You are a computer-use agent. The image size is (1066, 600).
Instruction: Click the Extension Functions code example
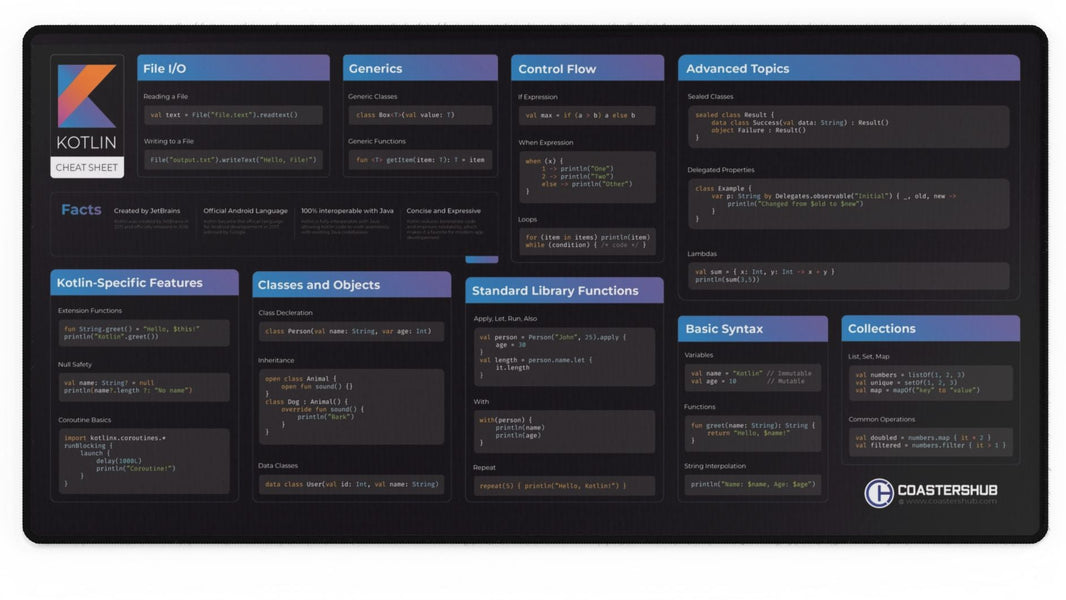[x=144, y=332]
